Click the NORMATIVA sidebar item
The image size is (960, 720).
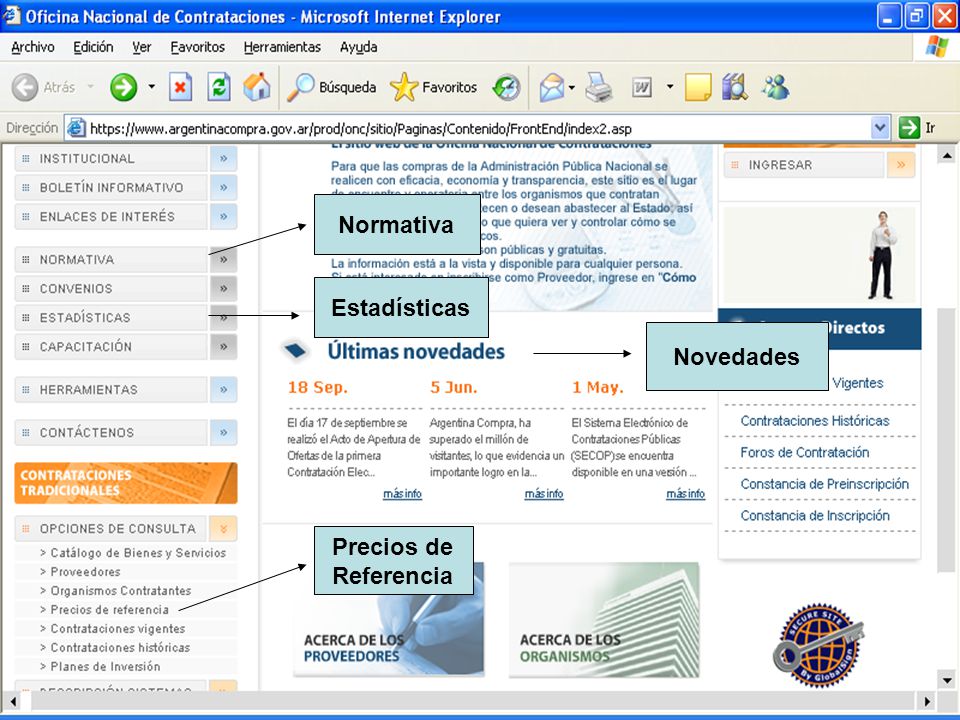click(111, 260)
